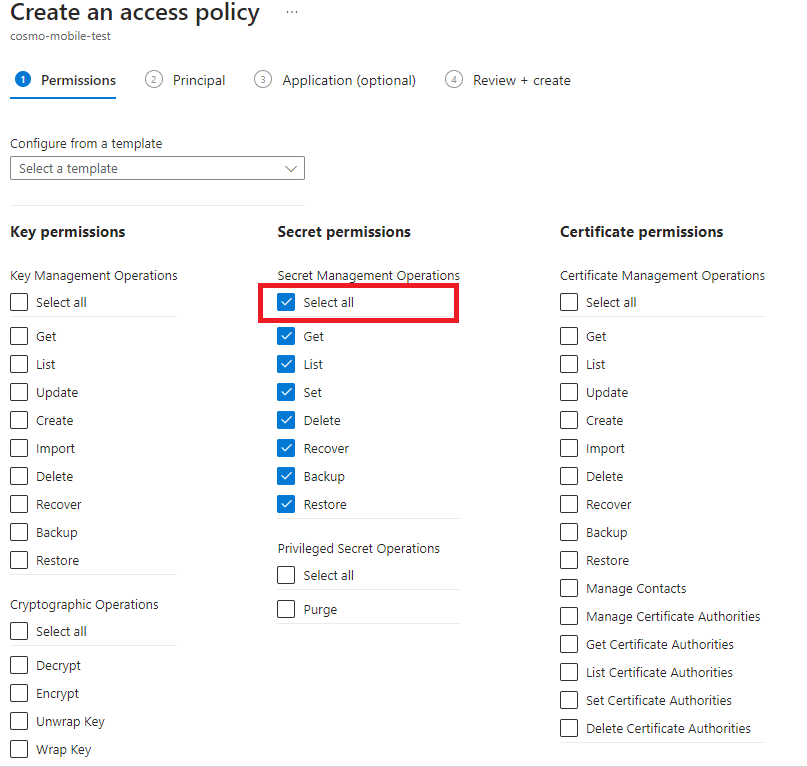807x767 pixels.
Task: Uncheck 'Select all' under Secret Management Operations
Action: coord(285,302)
